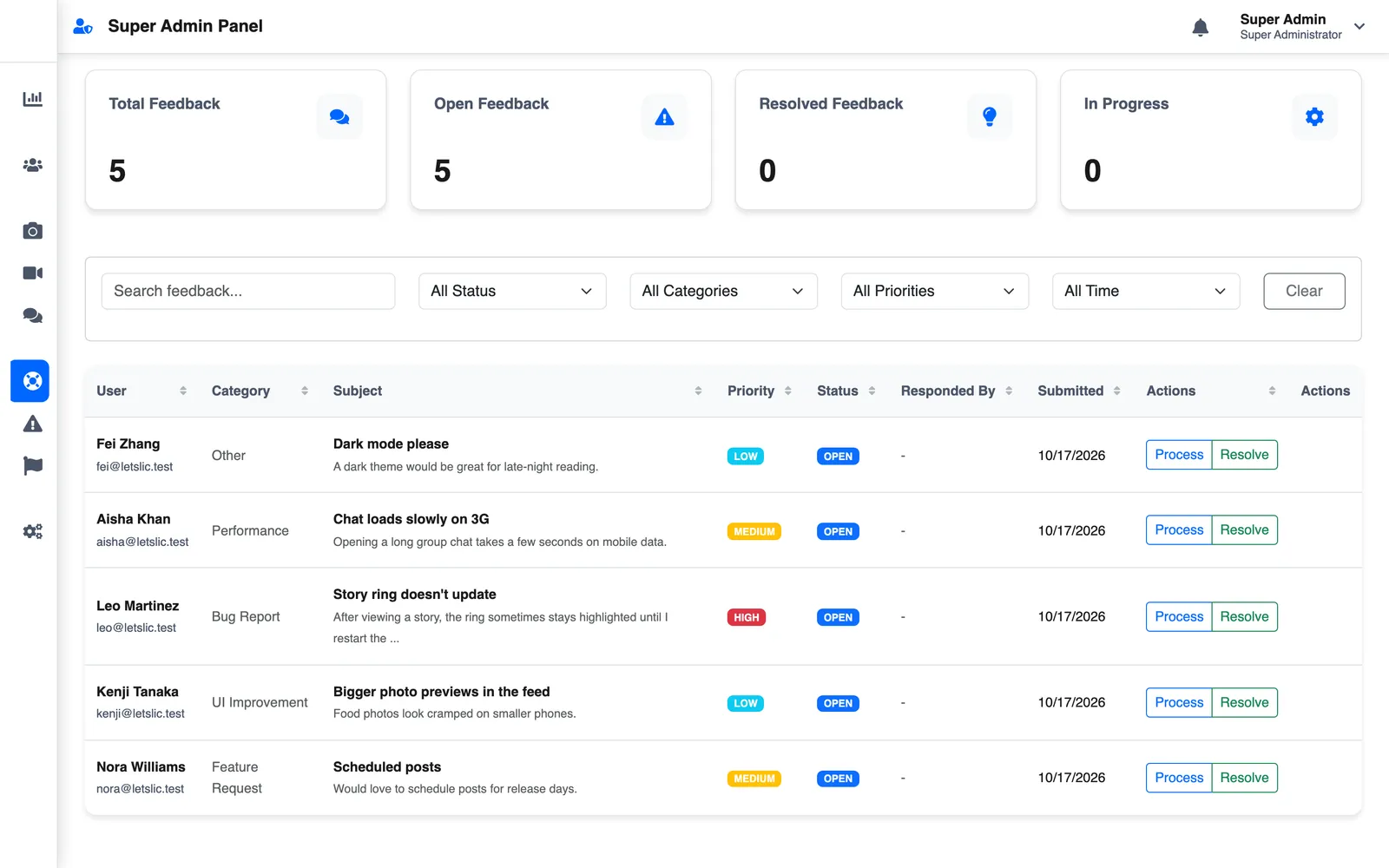Open the All Priorities dropdown
Image resolution: width=1389 pixels, height=868 pixels.
coord(935,292)
